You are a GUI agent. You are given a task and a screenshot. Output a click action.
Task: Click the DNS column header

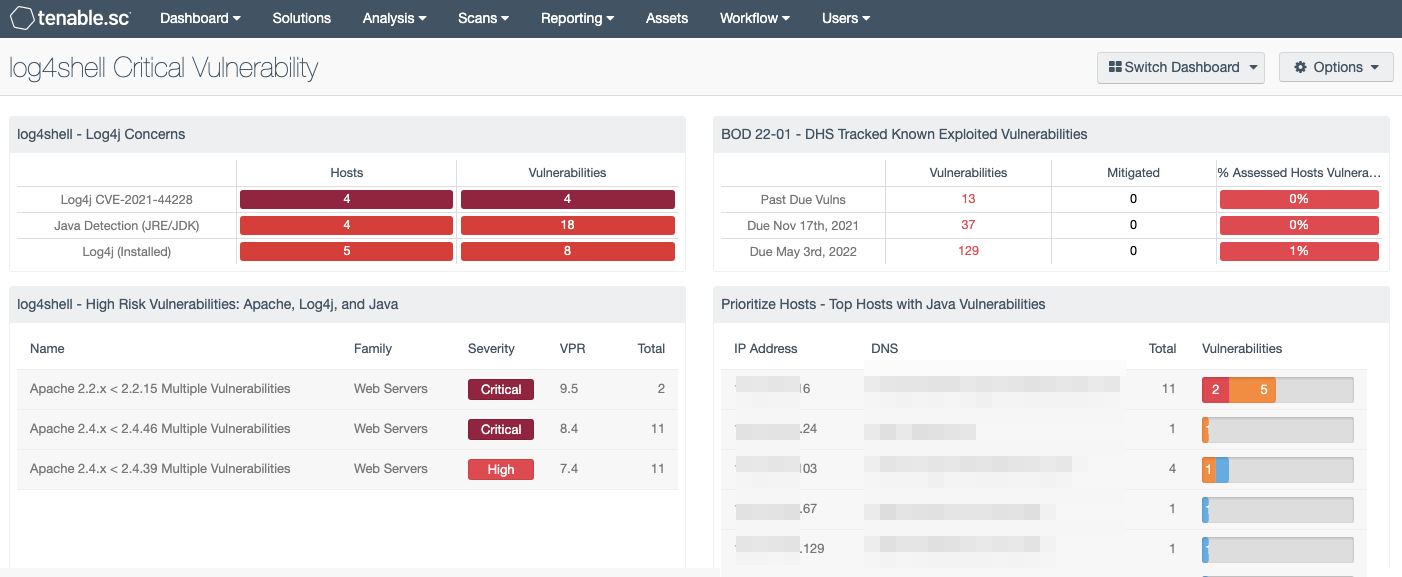pyautogui.click(x=886, y=349)
